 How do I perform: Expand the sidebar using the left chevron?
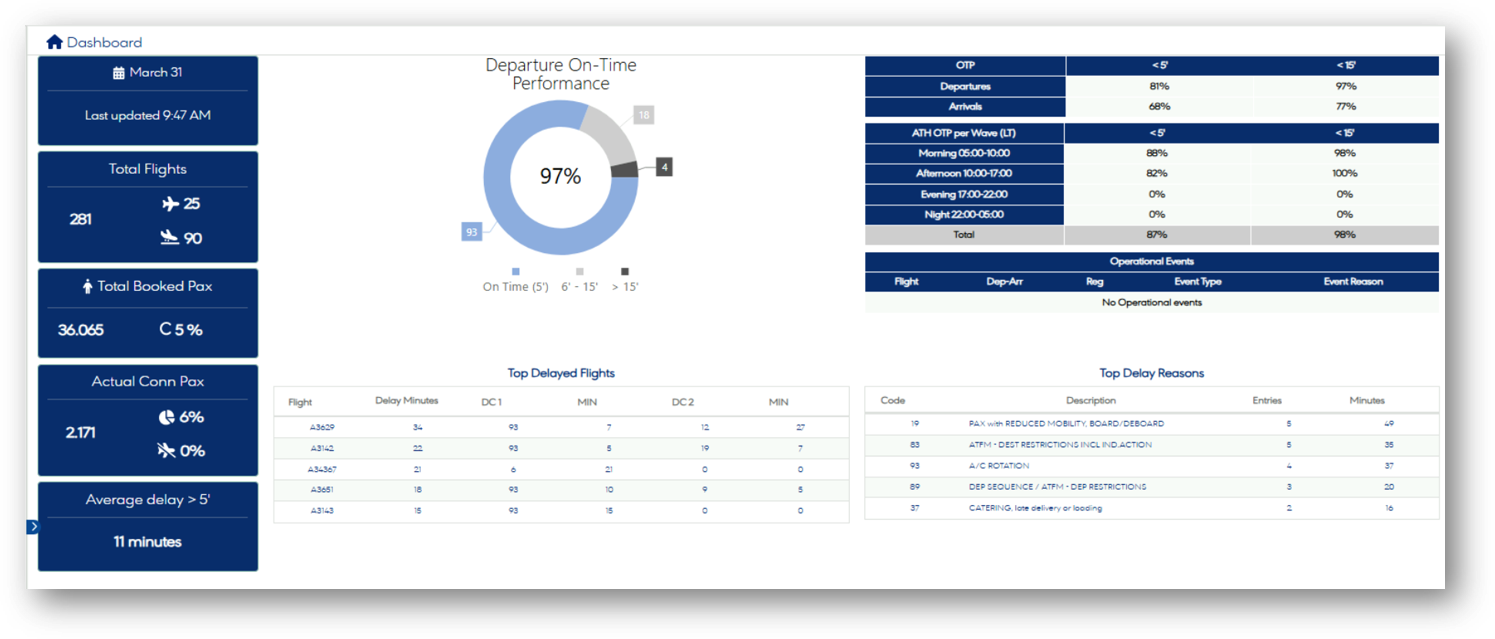[x=32, y=526]
